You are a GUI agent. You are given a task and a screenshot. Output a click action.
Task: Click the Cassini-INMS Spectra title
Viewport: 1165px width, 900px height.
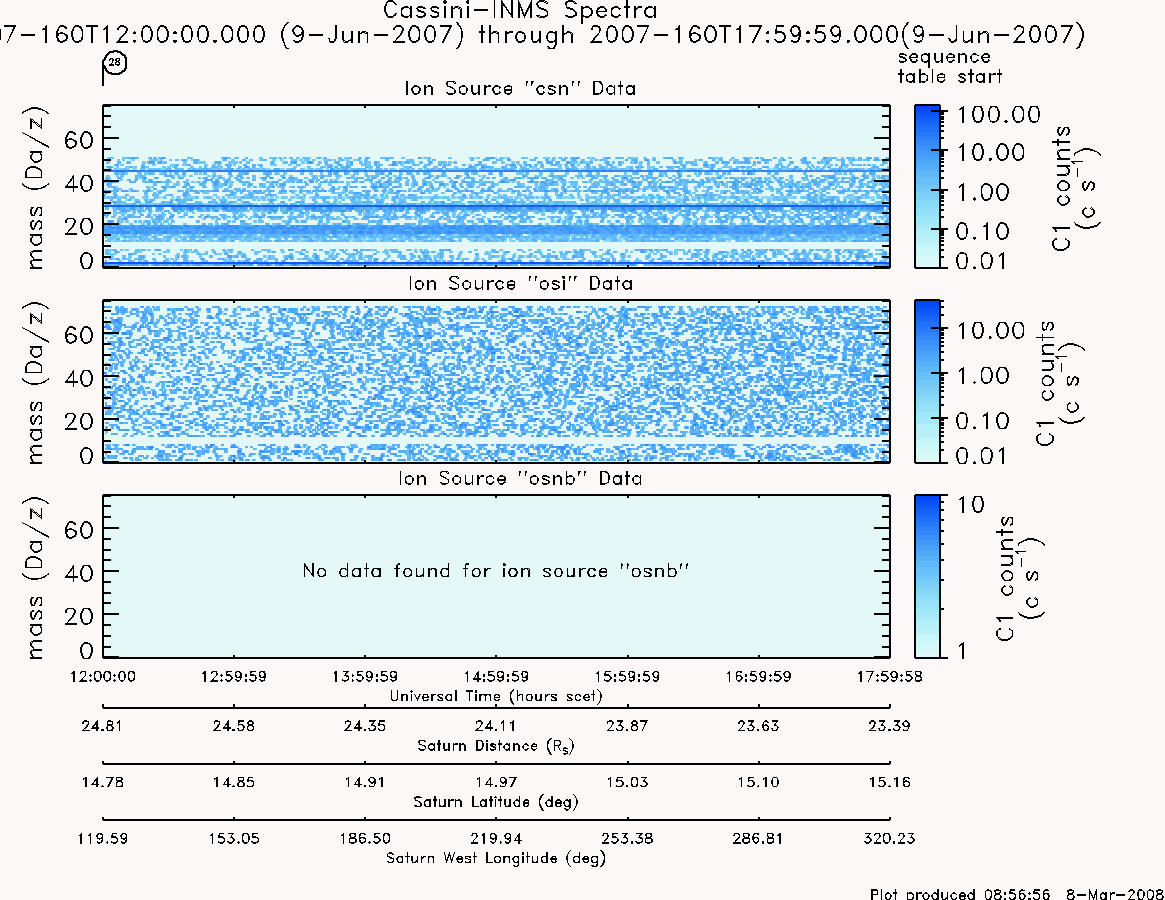520,10
